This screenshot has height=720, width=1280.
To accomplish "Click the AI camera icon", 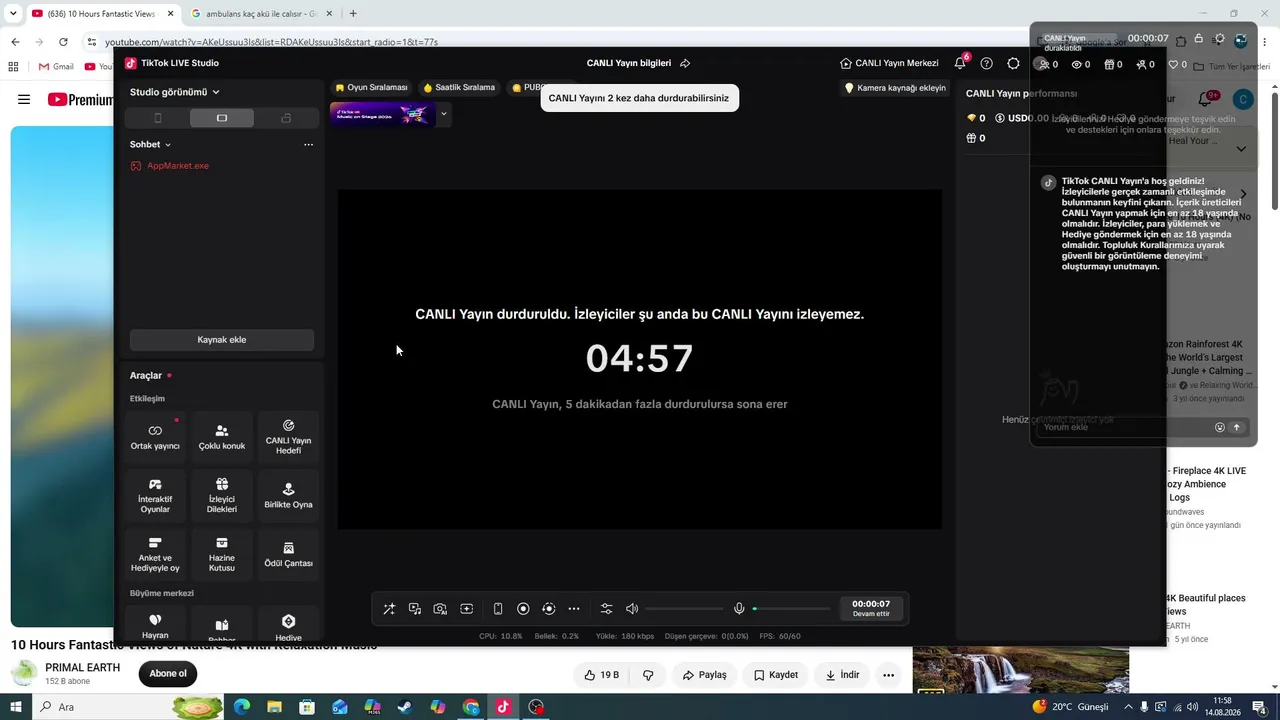I will click(440, 609).
